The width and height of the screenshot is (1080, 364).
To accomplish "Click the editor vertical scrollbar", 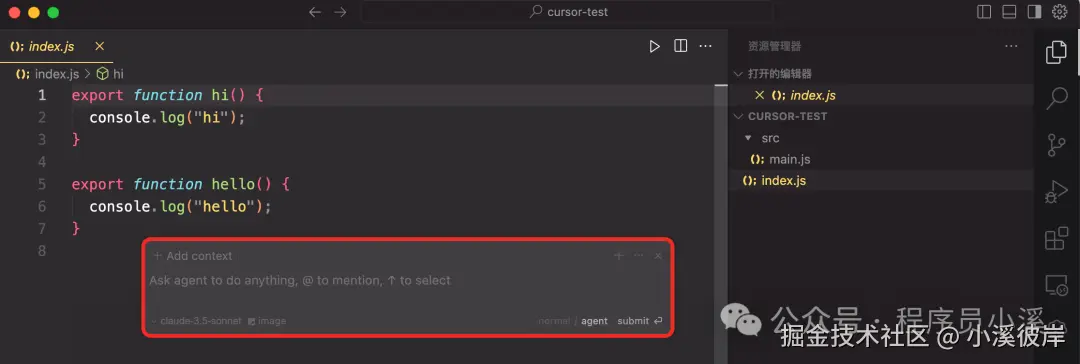I will tap(720, 224).
